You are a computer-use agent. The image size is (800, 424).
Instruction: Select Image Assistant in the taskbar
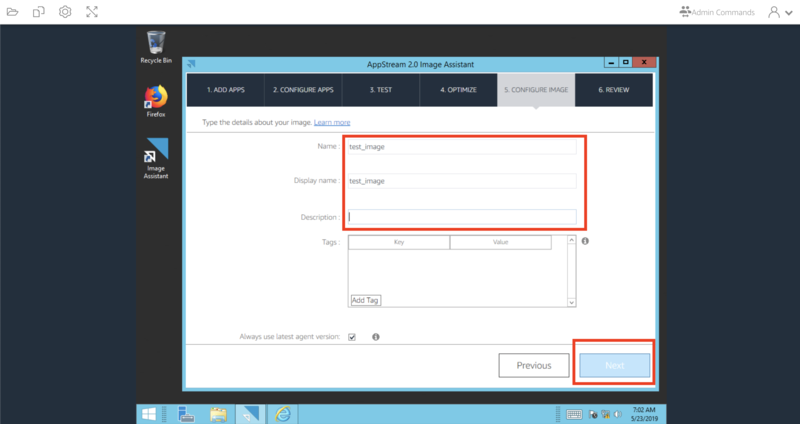pyautogui.click(x=250, y=414)
